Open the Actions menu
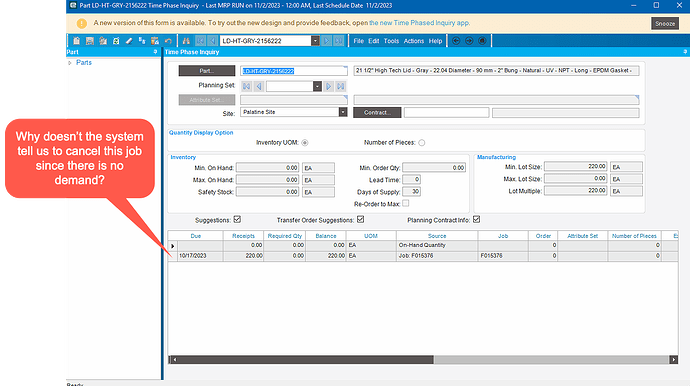Screen dimensions: 690x386 414,41
